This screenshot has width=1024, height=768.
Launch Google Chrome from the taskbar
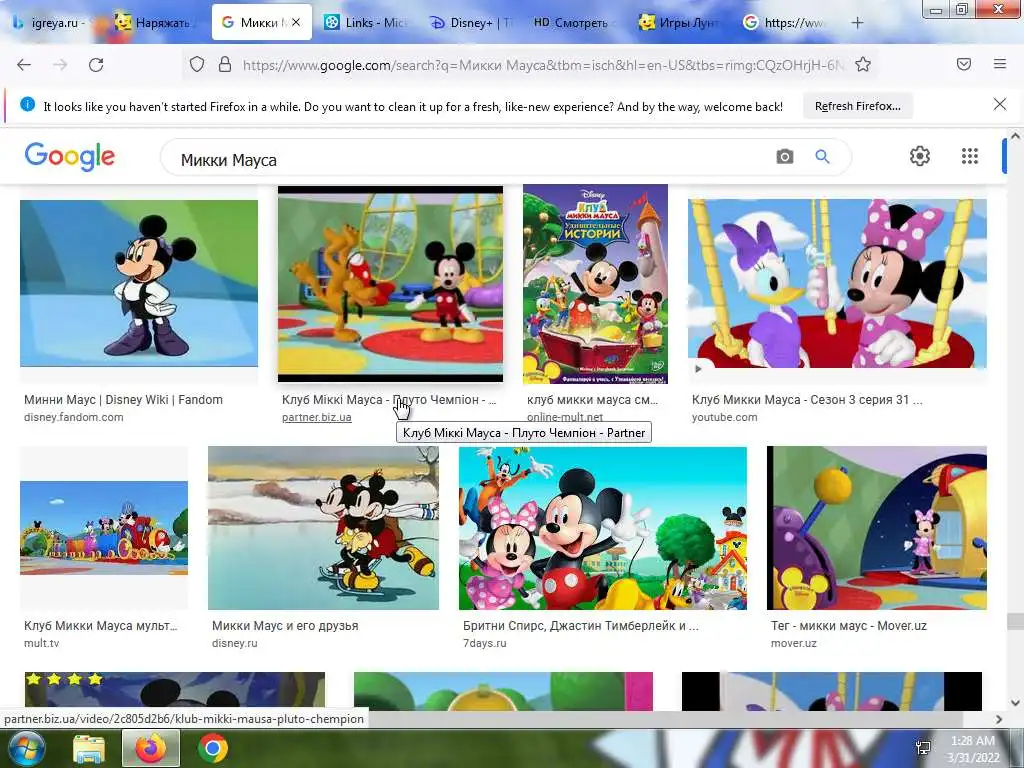point(213,748)
